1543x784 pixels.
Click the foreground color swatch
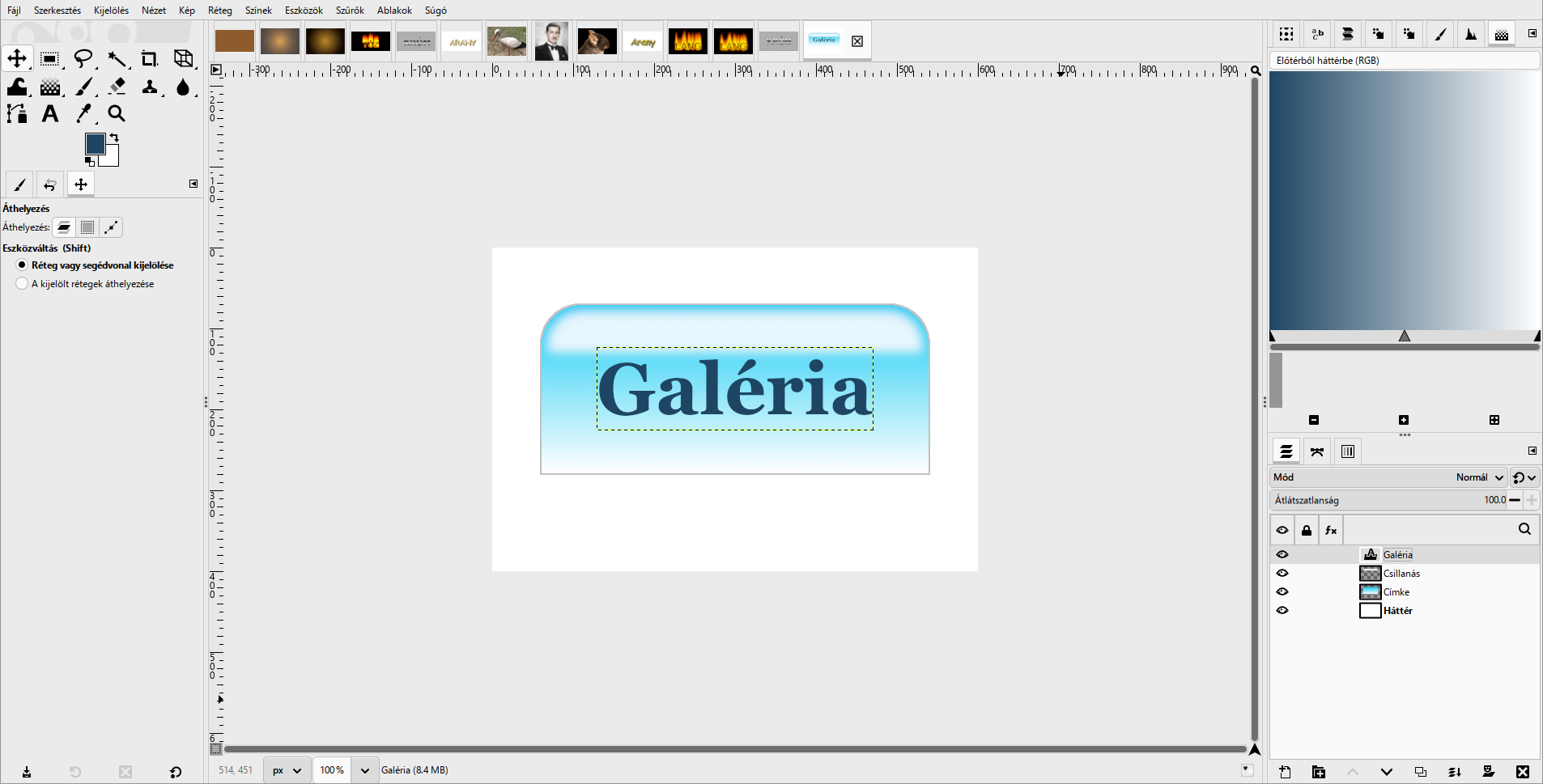[95, 144]
